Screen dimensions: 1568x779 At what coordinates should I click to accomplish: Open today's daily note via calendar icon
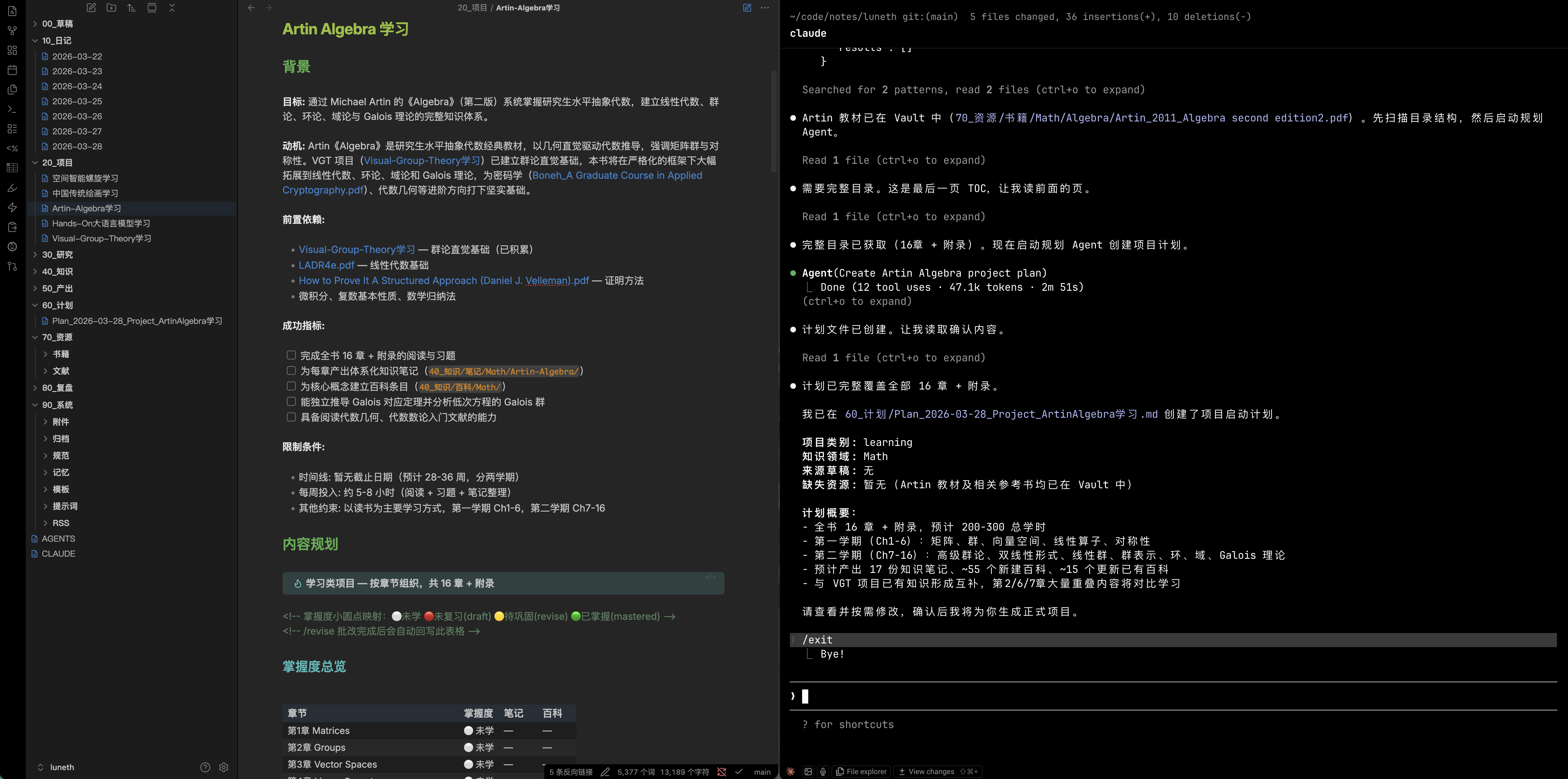click(12, 70)
